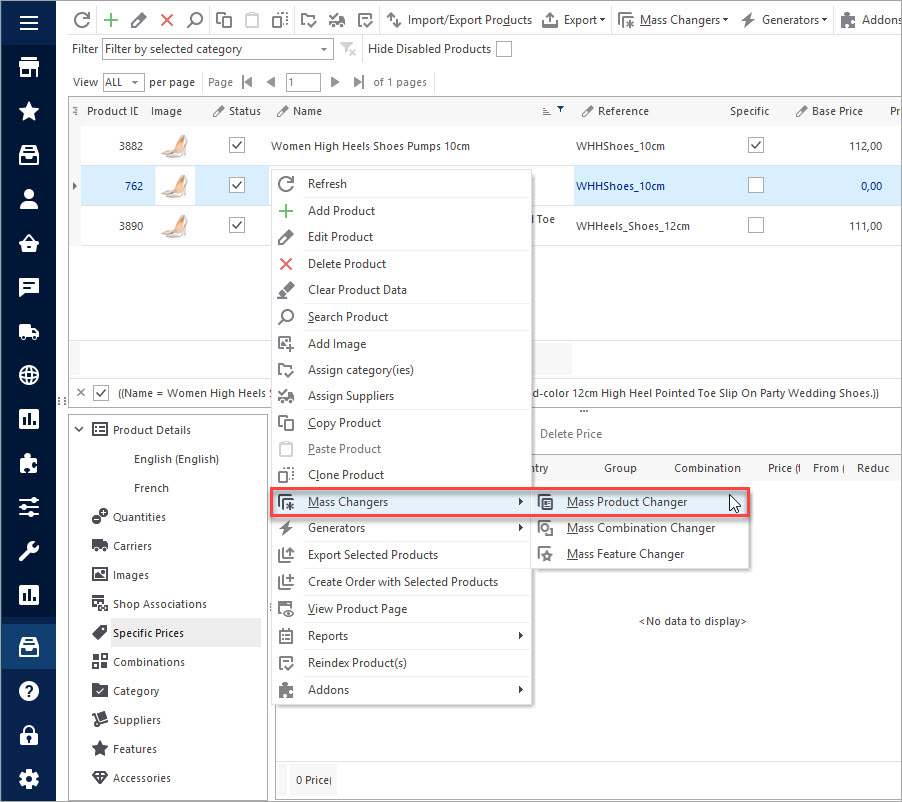Viewport: 902px width, 802px height.
Task: Toggle Status checkbox for product 762
Action: (237, 185)
